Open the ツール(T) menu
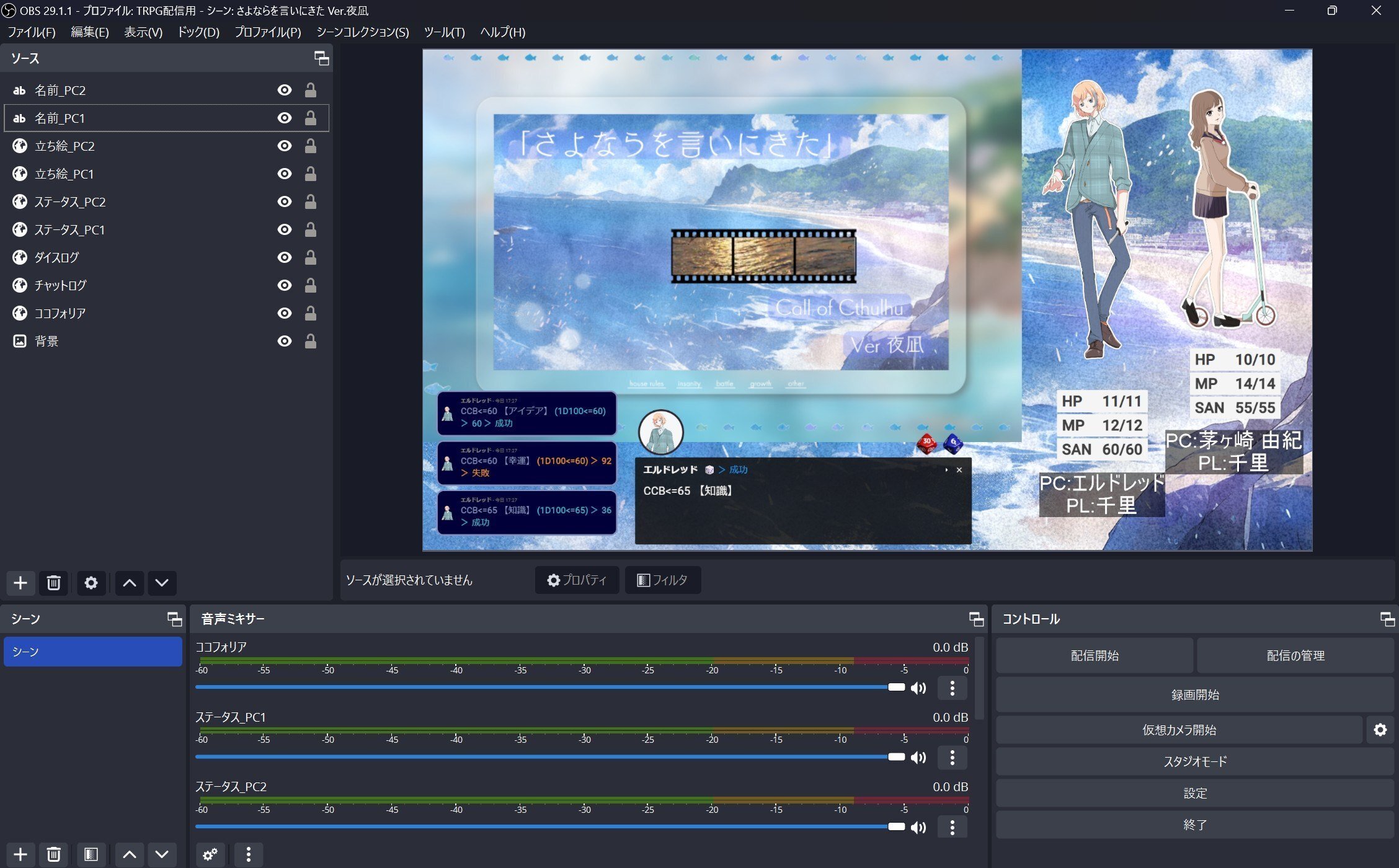Screen dimensions: 1399x868 444,32
